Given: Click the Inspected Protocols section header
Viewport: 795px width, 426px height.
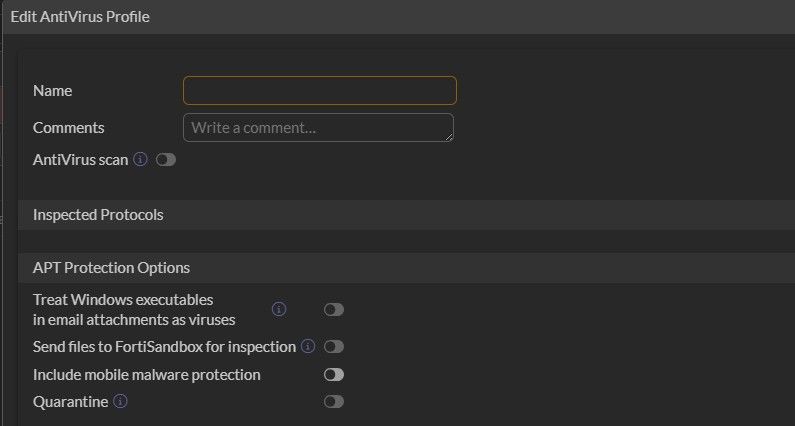Looking at the screenshot, I should (x=98, y=215).
